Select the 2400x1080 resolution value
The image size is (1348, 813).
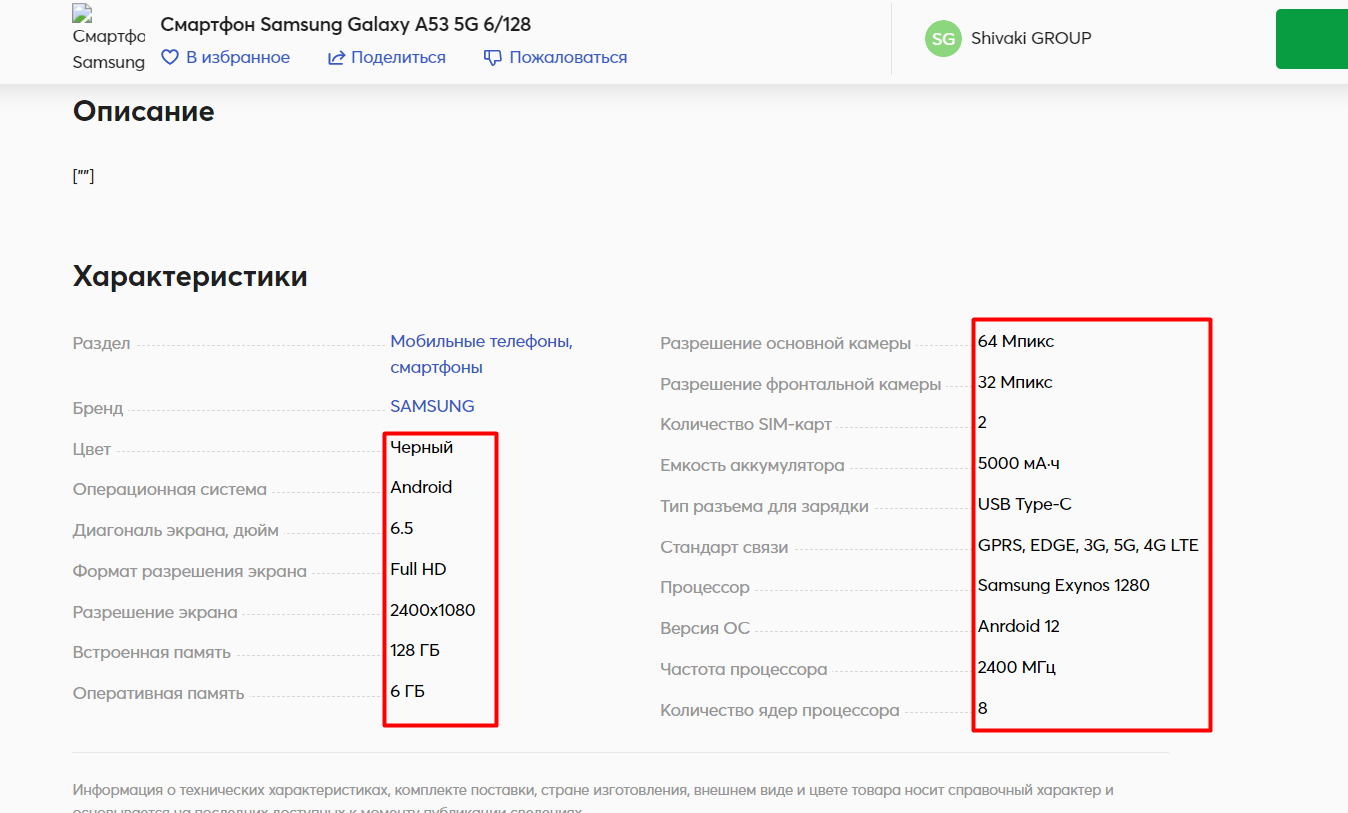(x=433, y=610)
